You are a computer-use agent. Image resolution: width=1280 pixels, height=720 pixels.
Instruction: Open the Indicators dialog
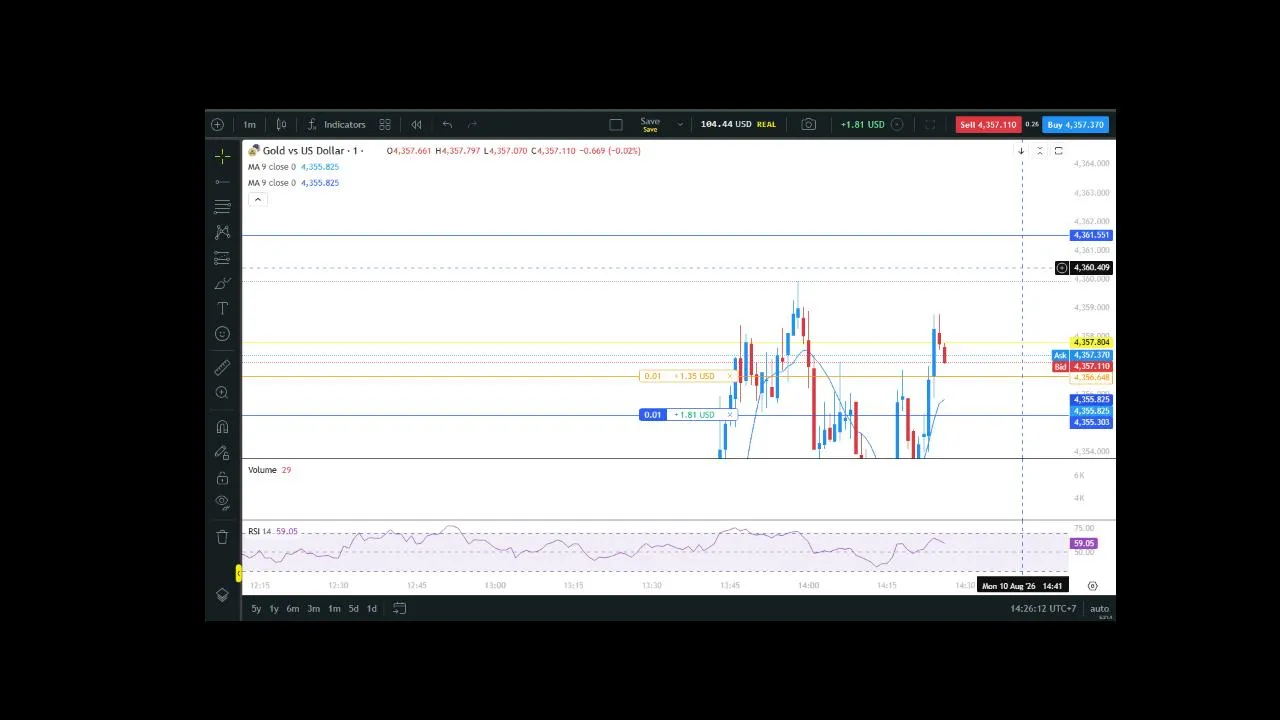336,125
